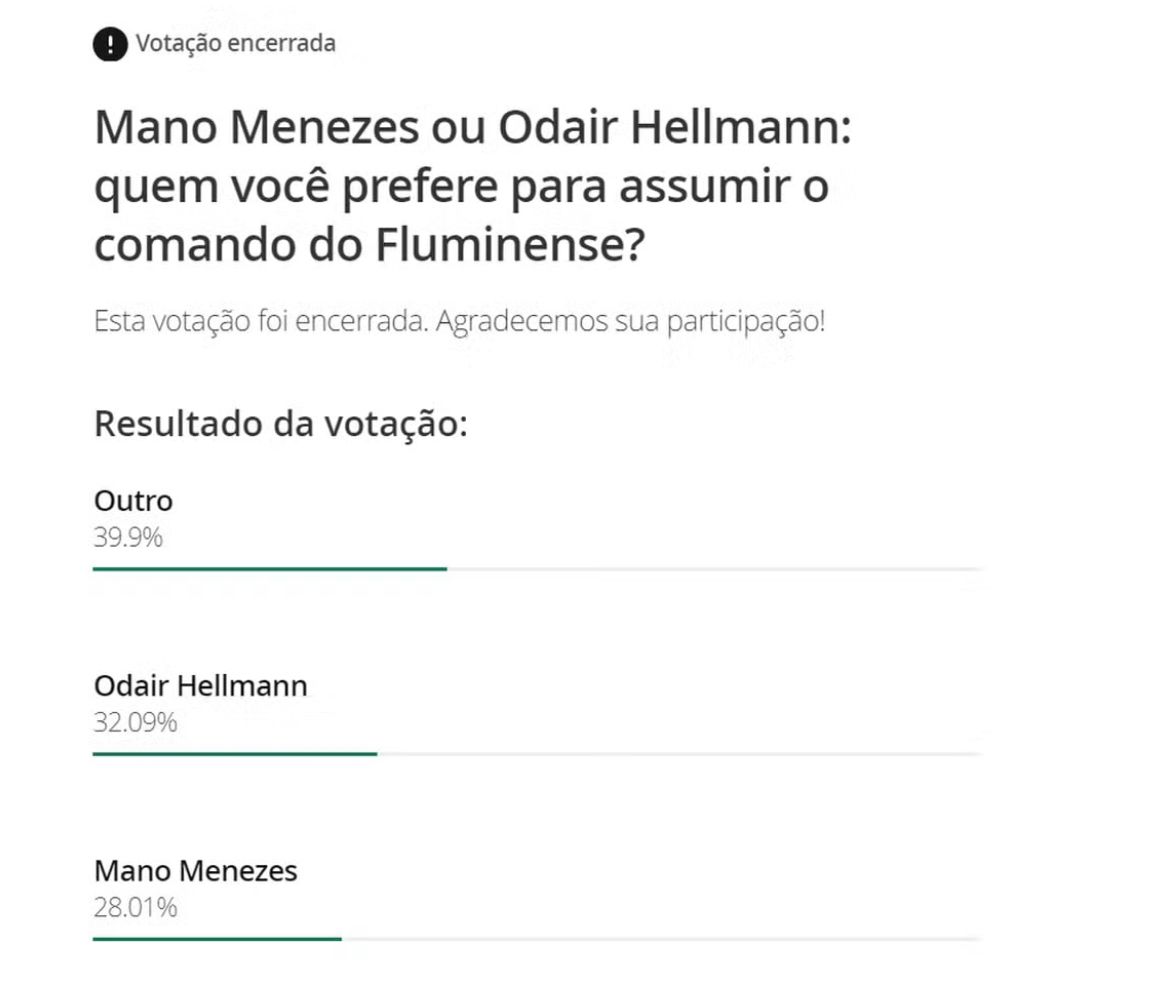Click the 28.01% percentage value
The image size is (1170, 984).
[136, 907]
